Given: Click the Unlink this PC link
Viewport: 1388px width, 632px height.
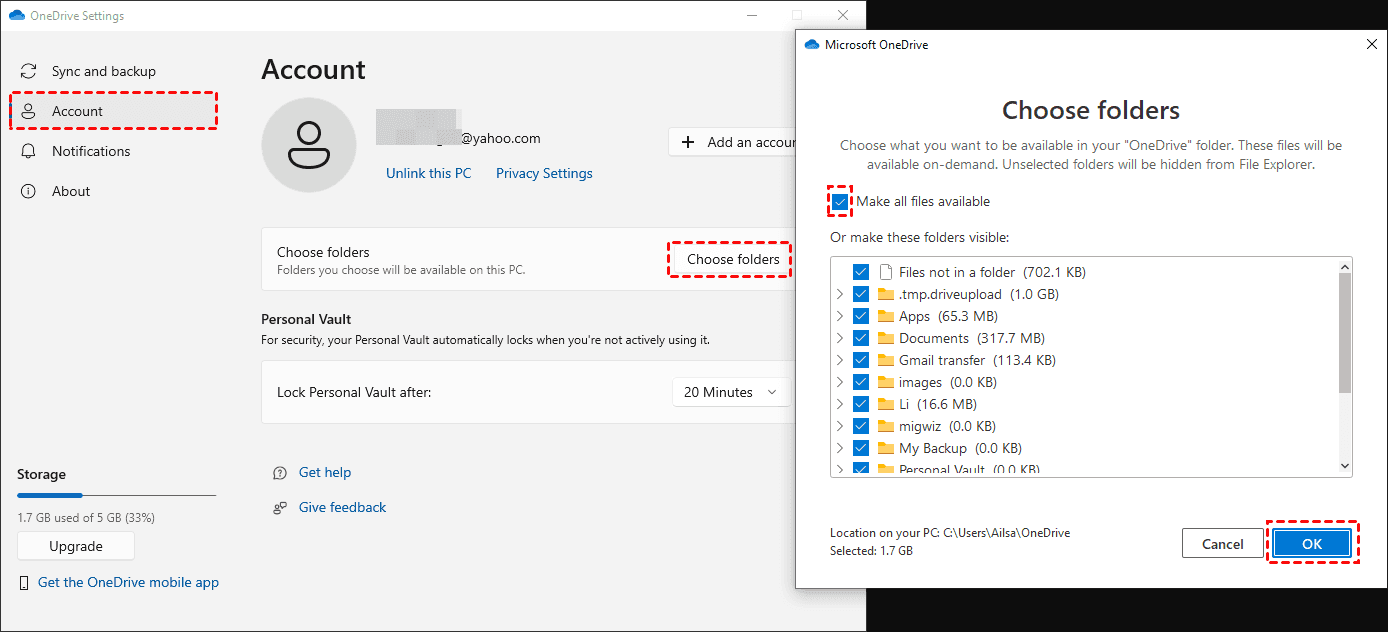Looking at the screenshot, I should click(428, 172).
